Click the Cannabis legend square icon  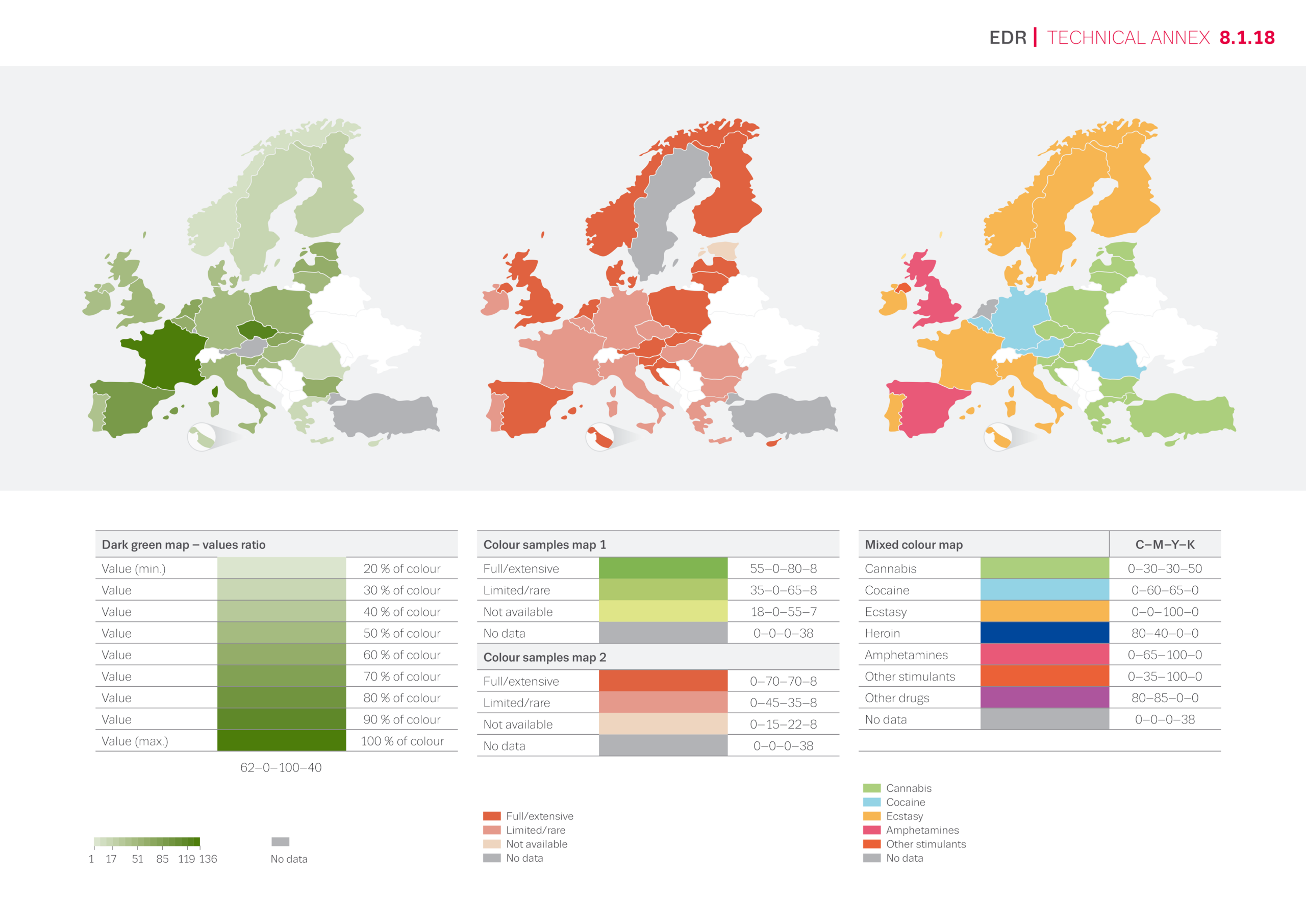(871, 788)
